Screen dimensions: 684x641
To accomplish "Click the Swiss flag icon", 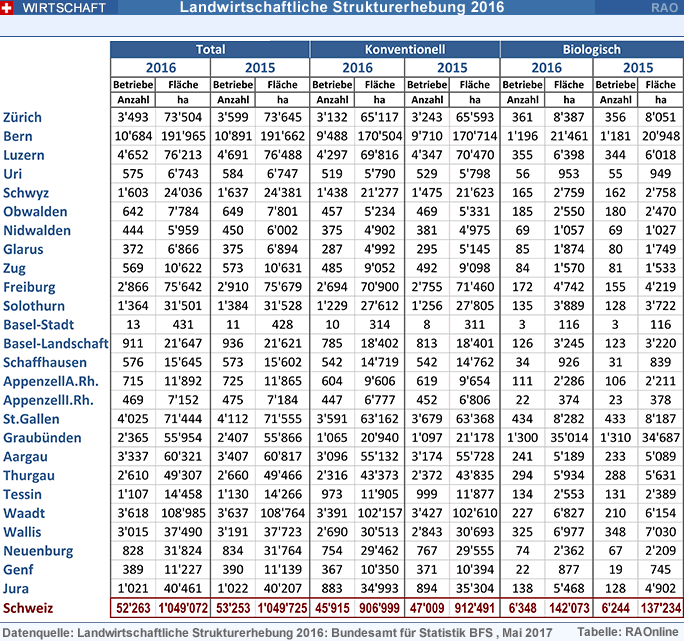I will pyautogui.click(x=10, y=8).
